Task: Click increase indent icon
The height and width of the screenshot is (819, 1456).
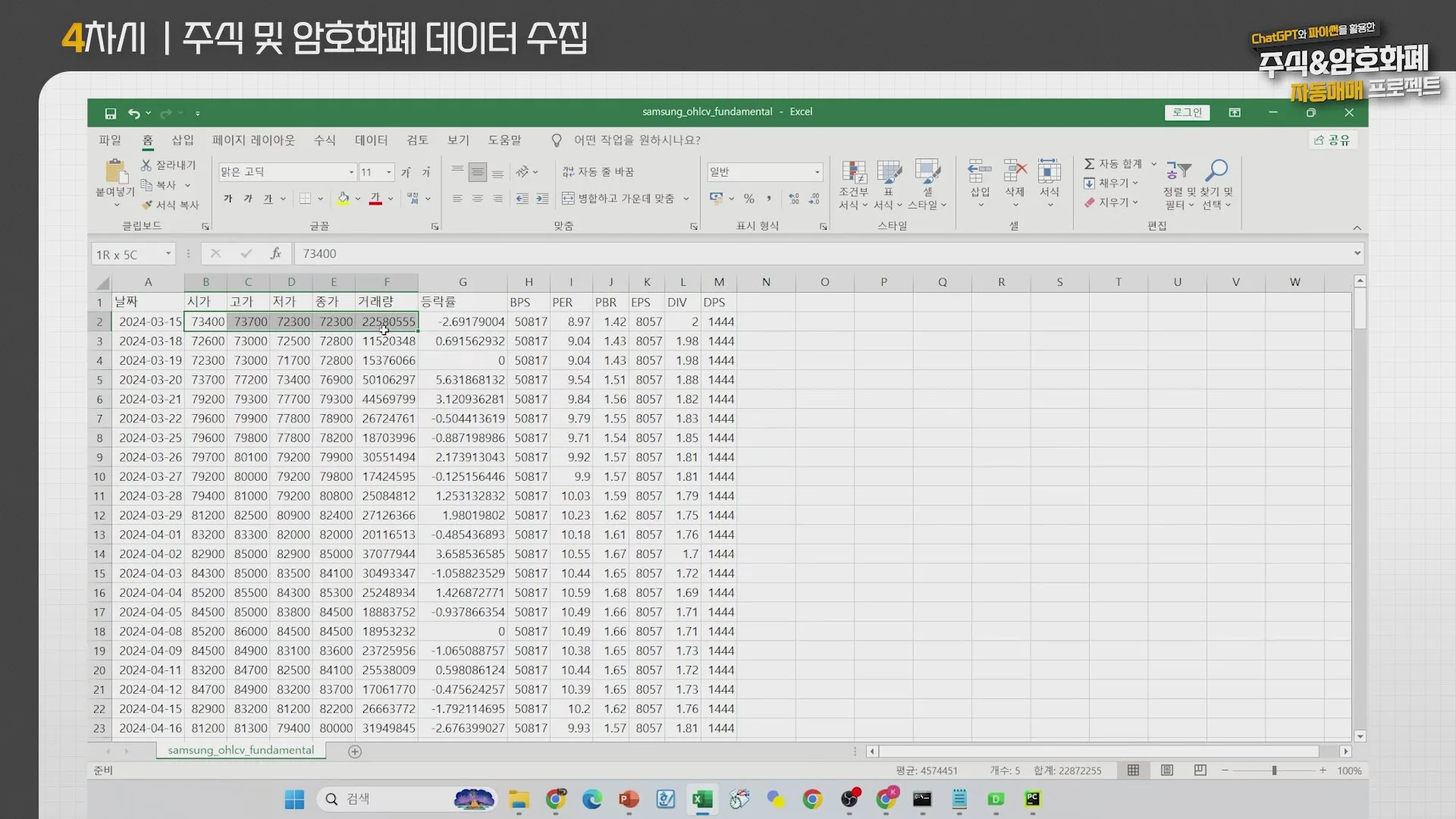Action: pos(542,199)
